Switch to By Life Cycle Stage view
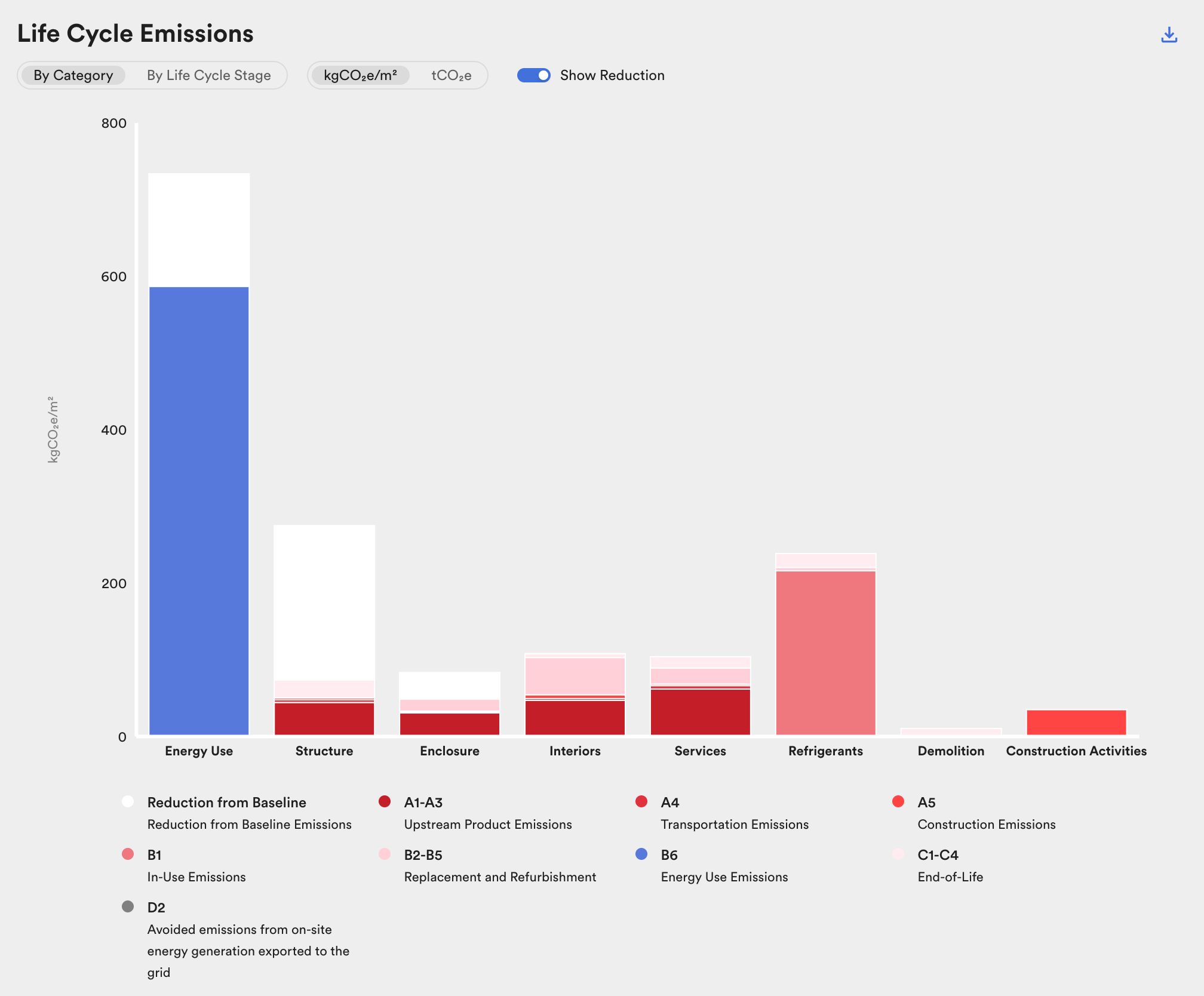 pos(209,75)
